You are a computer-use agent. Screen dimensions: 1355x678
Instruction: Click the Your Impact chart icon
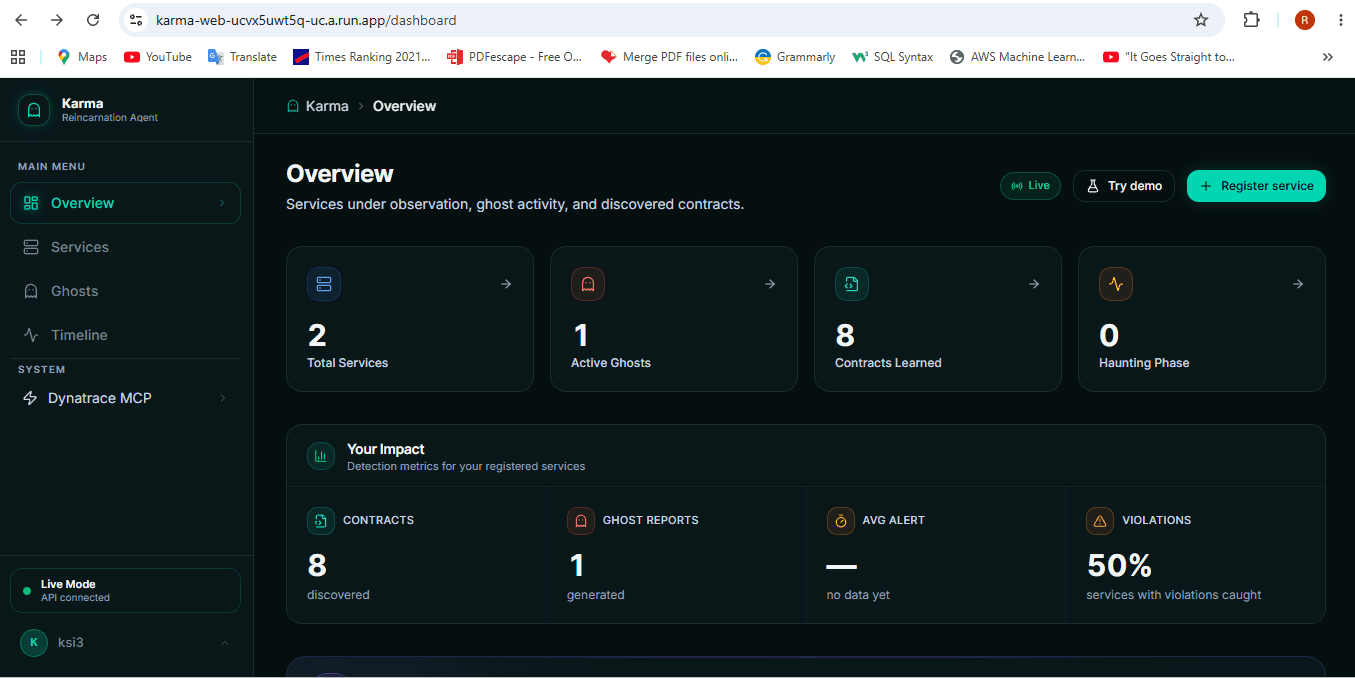[x=321, y=456]
